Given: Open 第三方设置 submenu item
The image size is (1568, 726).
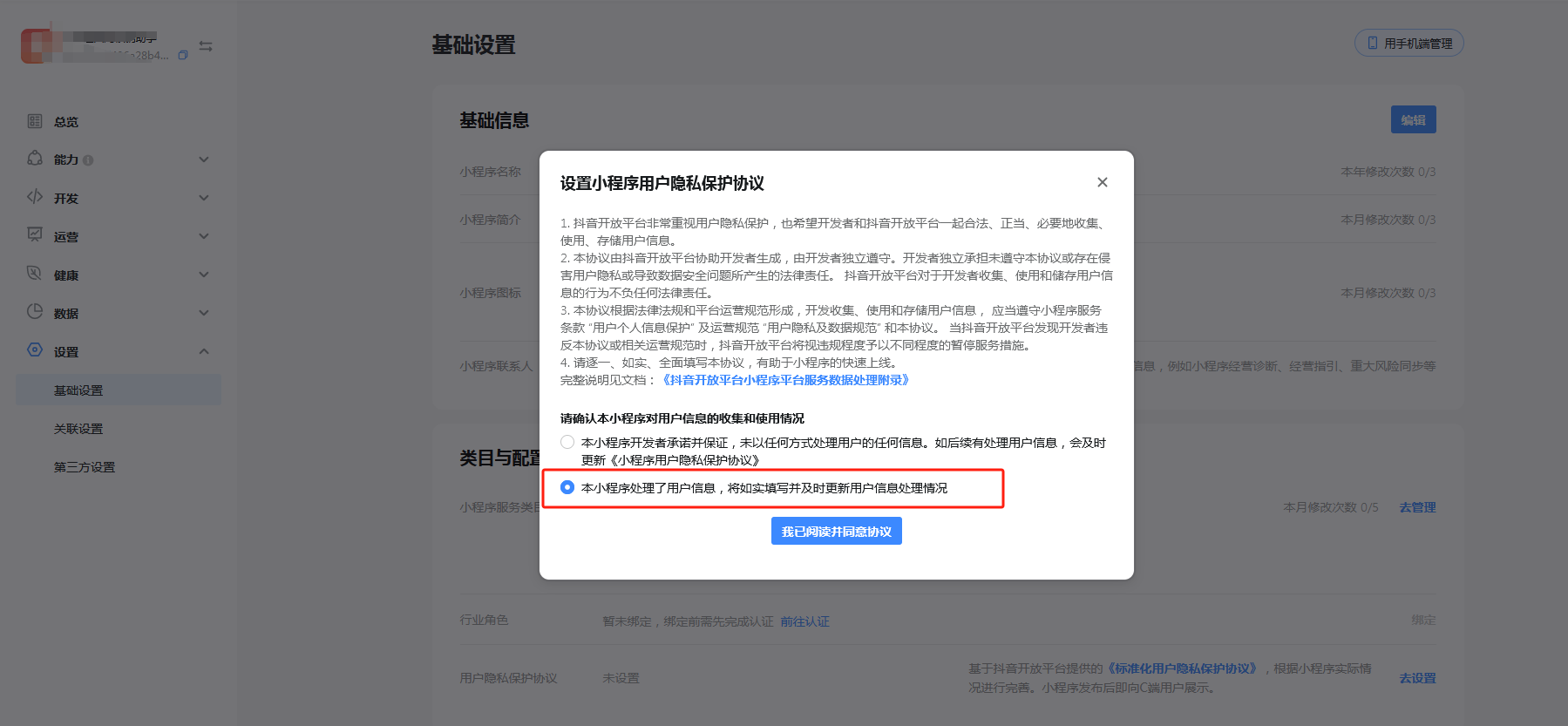Looking at the screenshot, I should coord(85,467).
